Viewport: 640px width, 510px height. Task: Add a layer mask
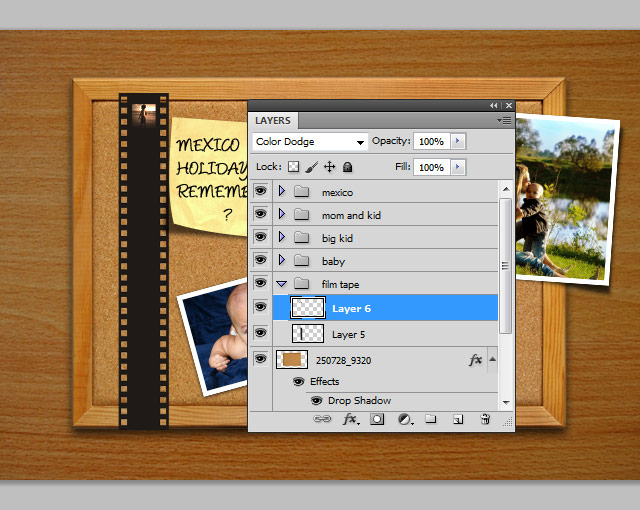point(378,420)
